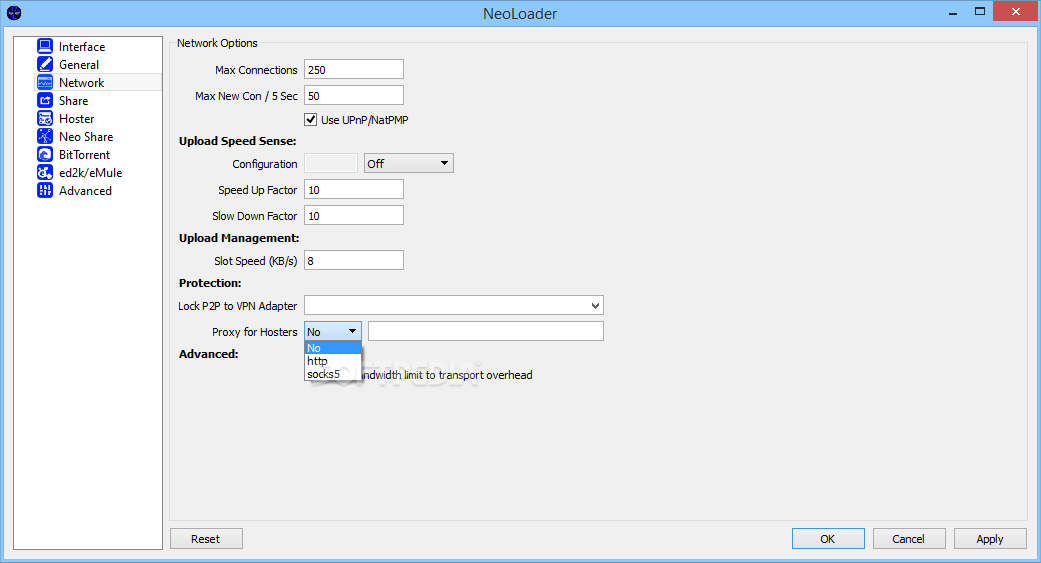The width and height of the screenshot is (1041, 563).
Task: Click the NeoLoader app icon in title bar
Action: (14, 13)
